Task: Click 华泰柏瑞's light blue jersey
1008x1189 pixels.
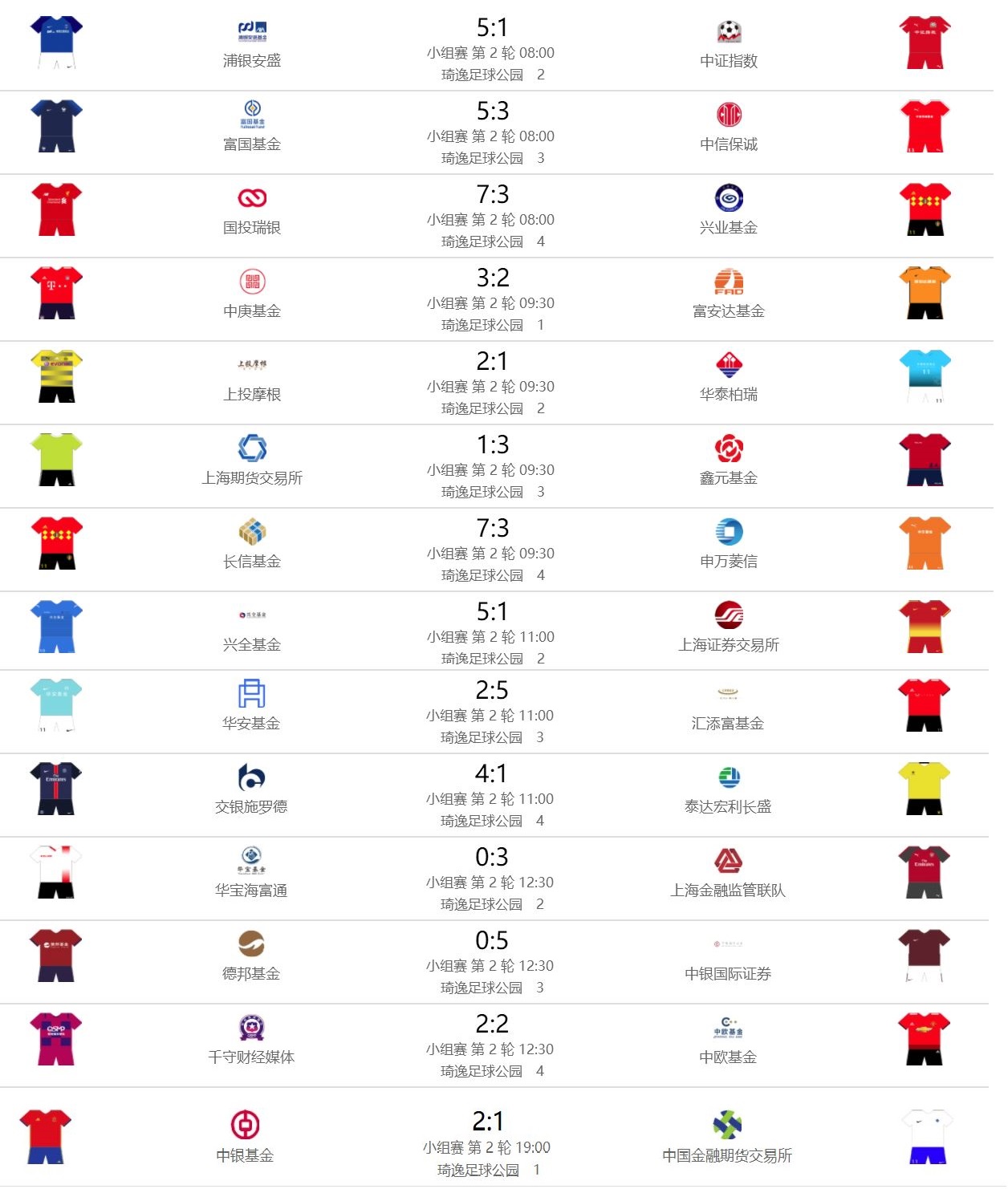Action: (925, 375)
